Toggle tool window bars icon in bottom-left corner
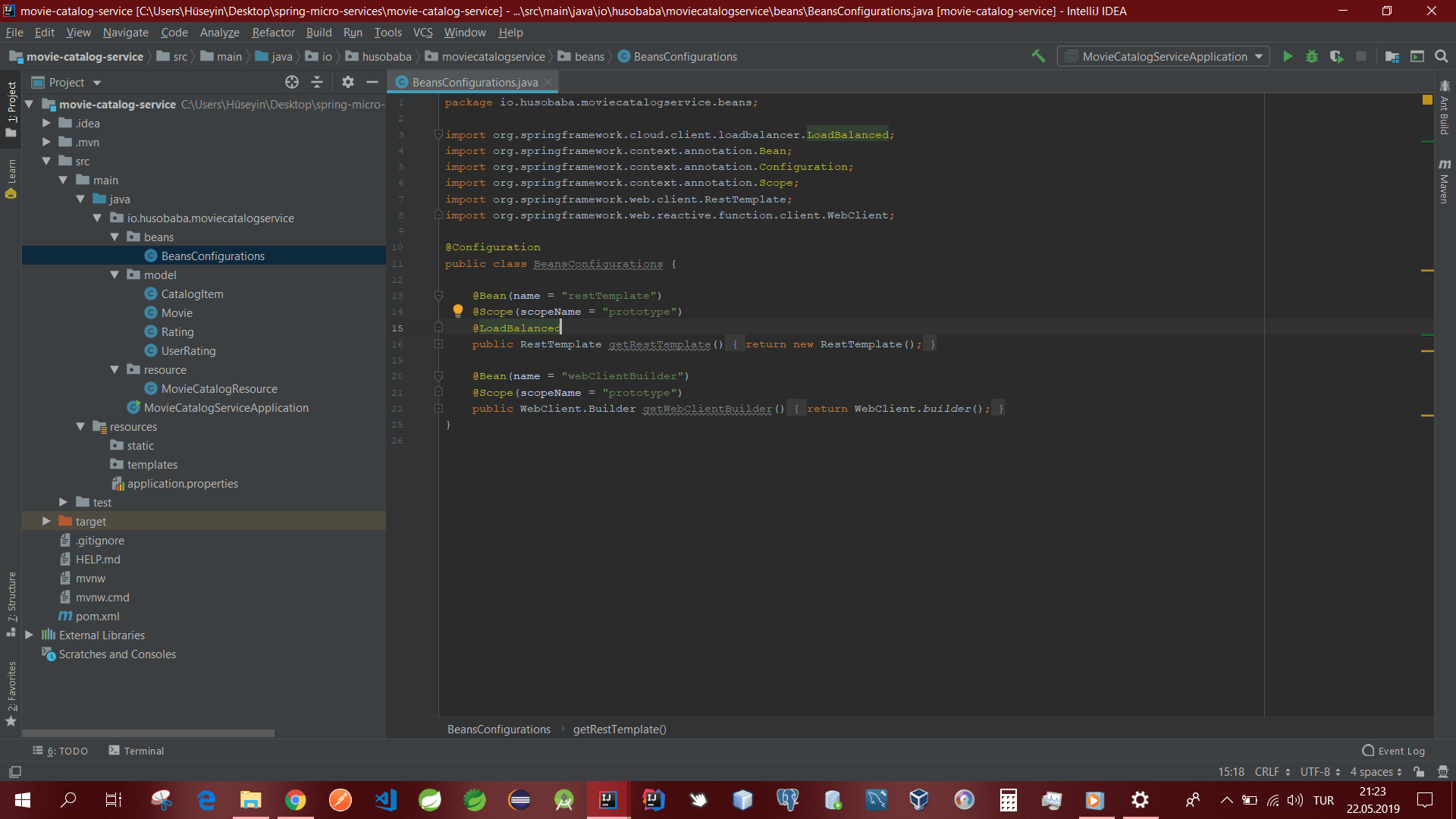This screenshot has height=819, width=1456. point(14,772)
